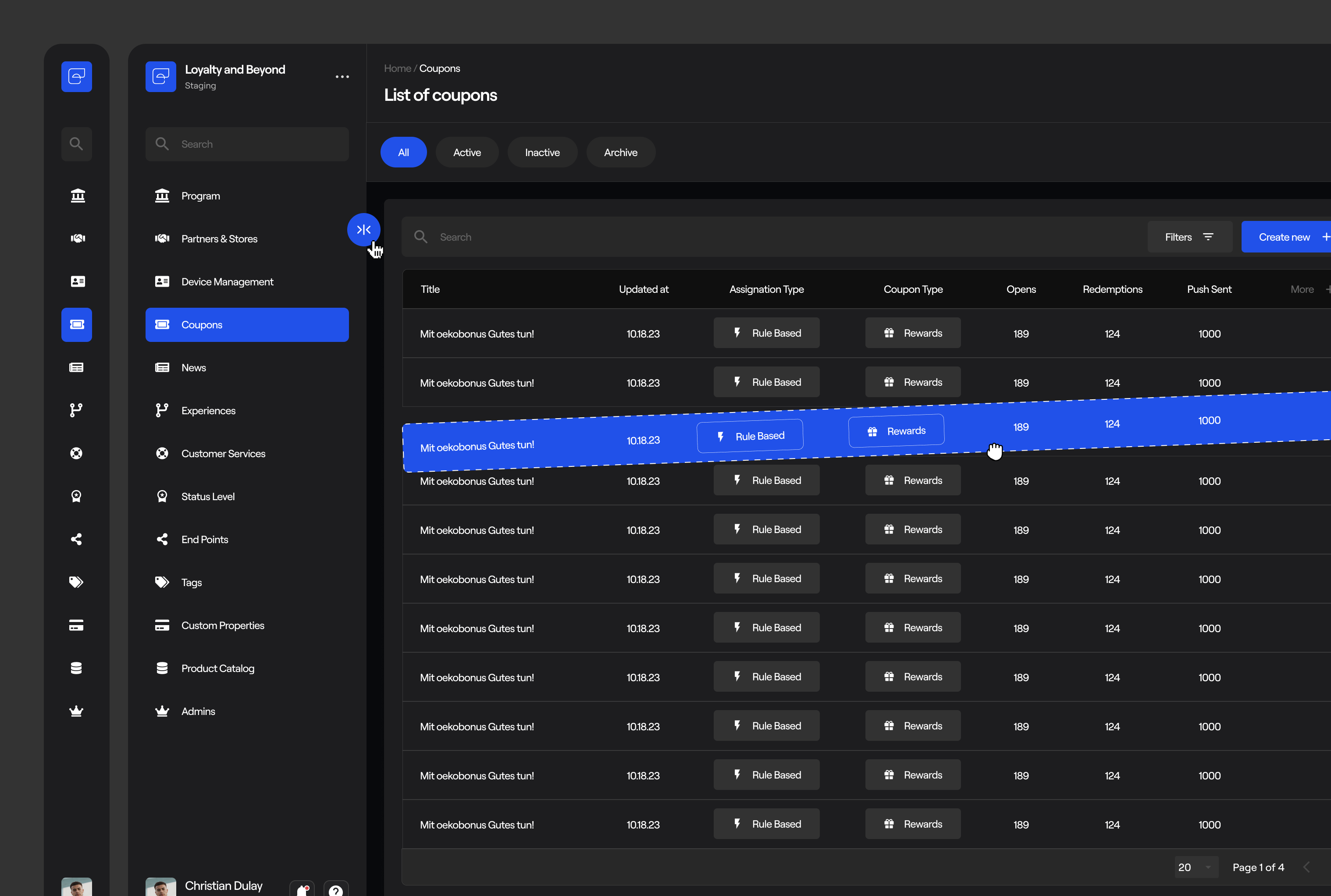Go back using the Home breadcrumb
The image size is (1331, 896).
click(397, 68)
